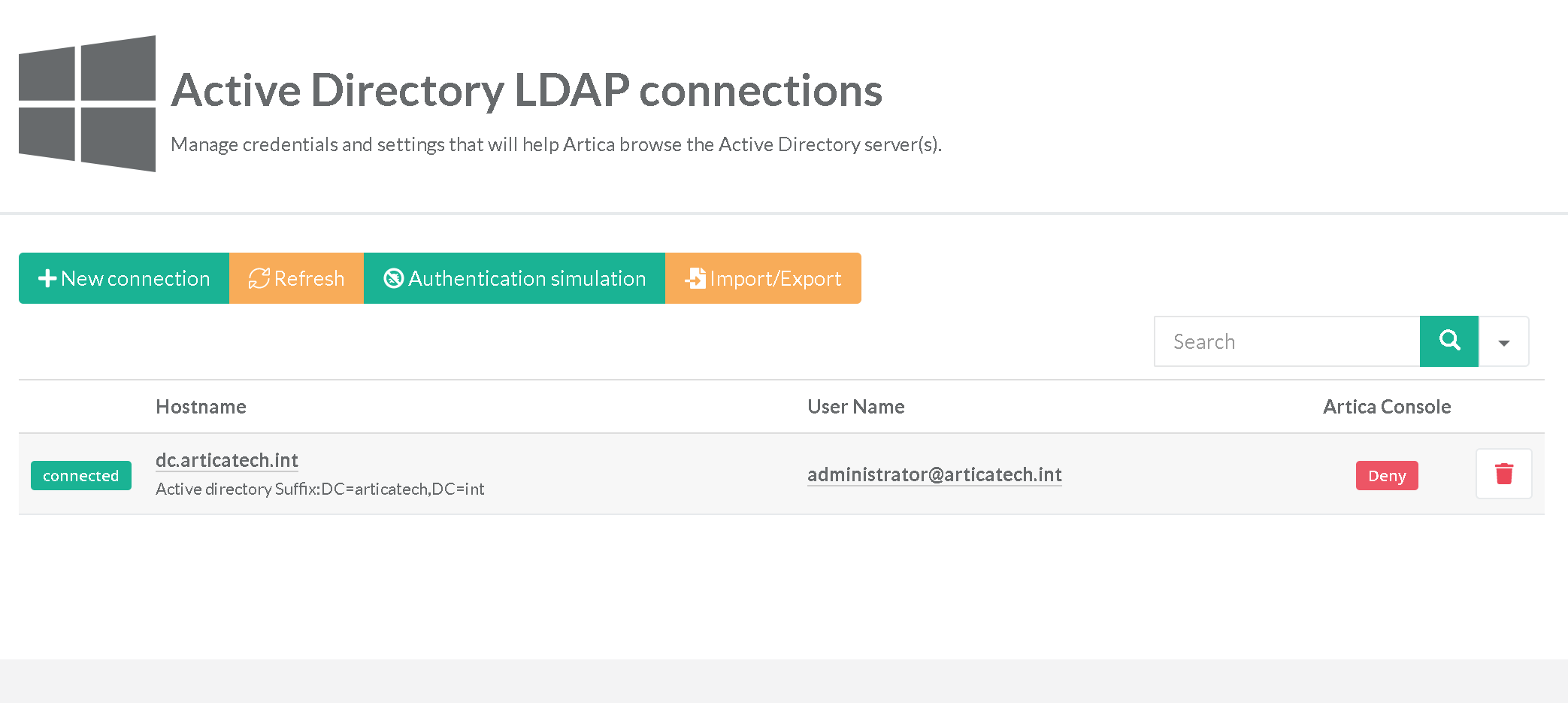The image size is (1568, 703).
Task: Refresh the connections list
Action: coord(296,278)
